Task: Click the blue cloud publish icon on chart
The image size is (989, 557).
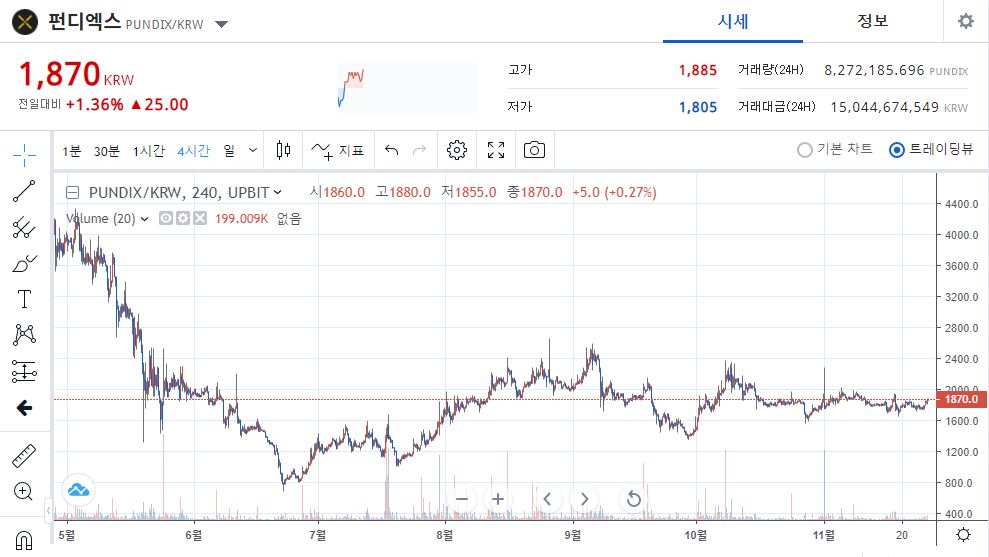Action: pyautogui.click(x=78, y=490)
